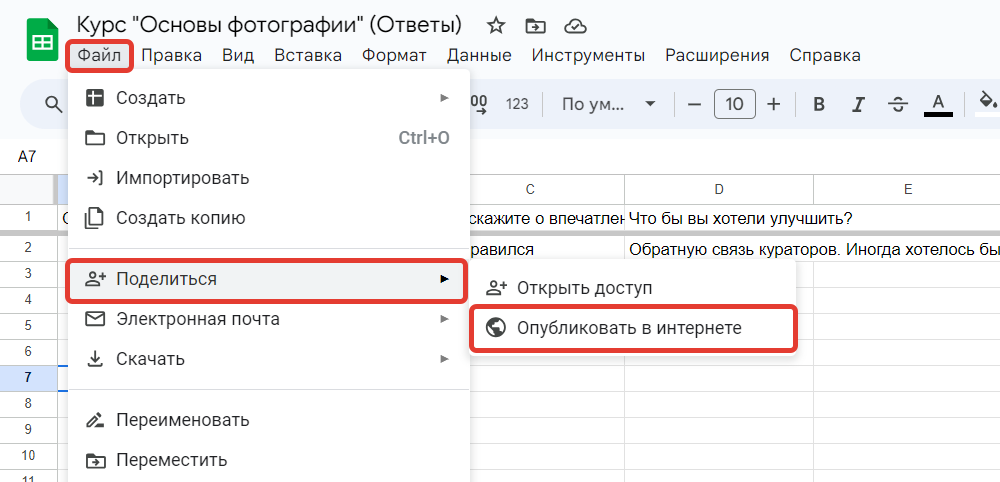Viewport: 1000px width, 482px height.
Task: Select column E header
Action: point(907,189)
